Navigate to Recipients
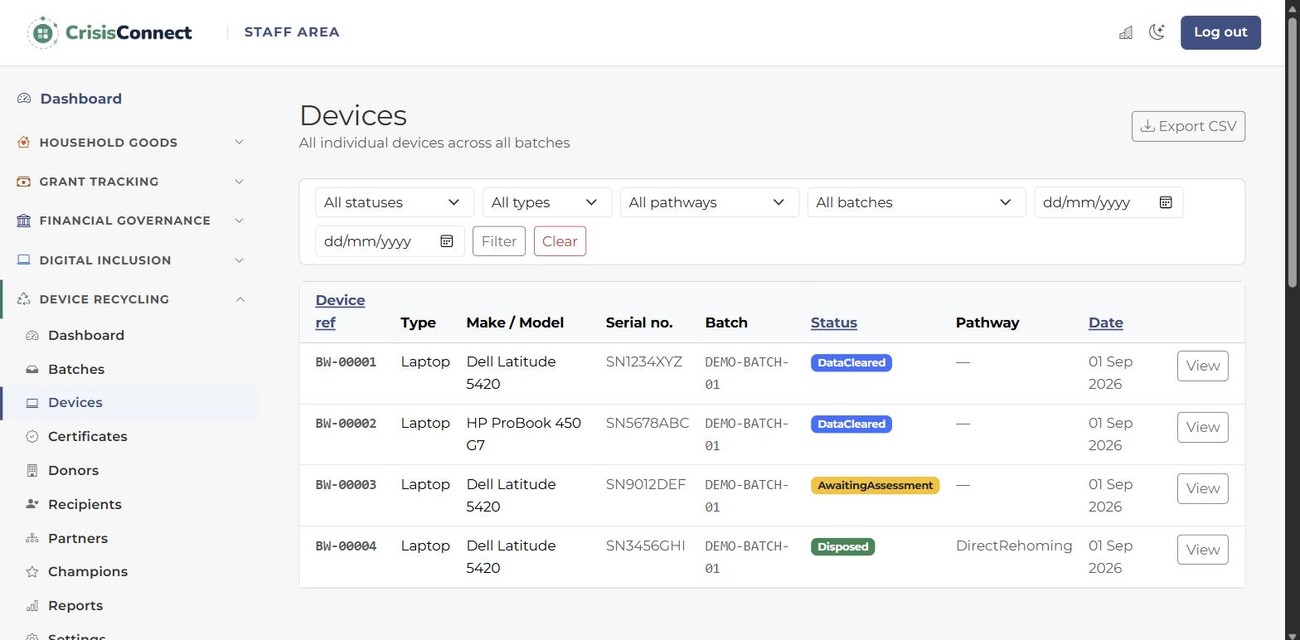 (x=84, y=504)
